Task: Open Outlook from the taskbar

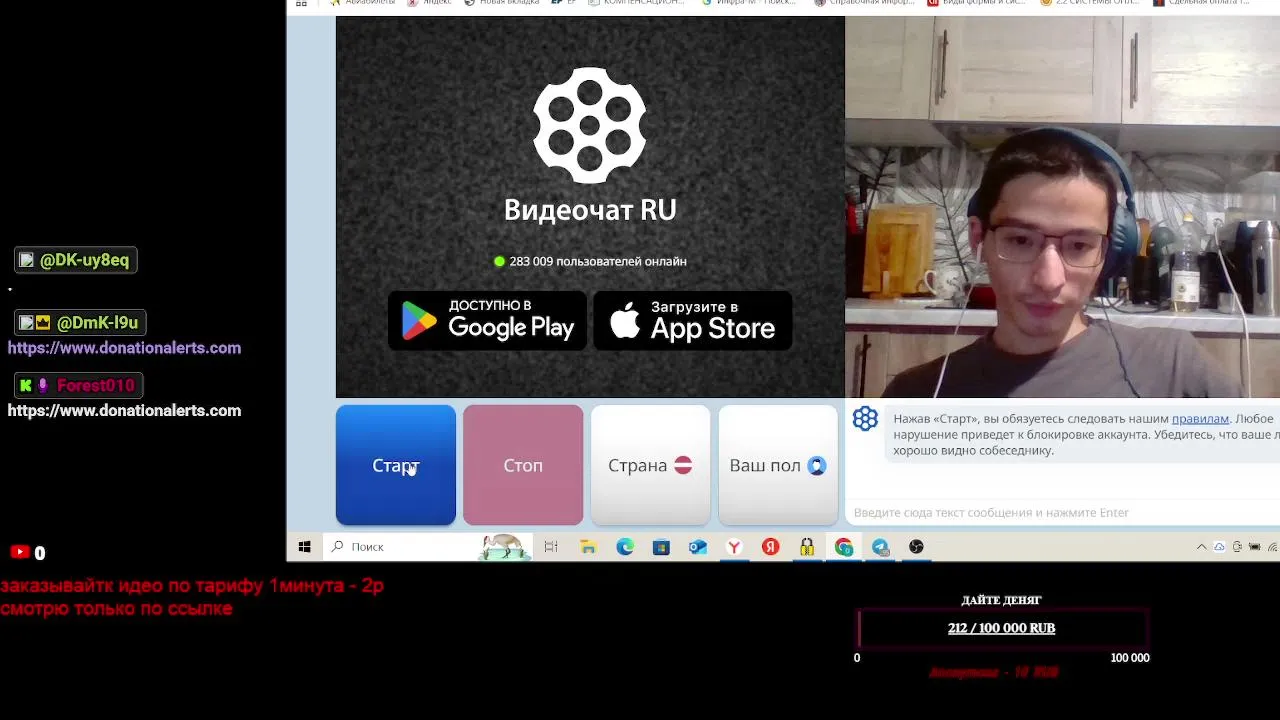Action: tap(698, 547)
